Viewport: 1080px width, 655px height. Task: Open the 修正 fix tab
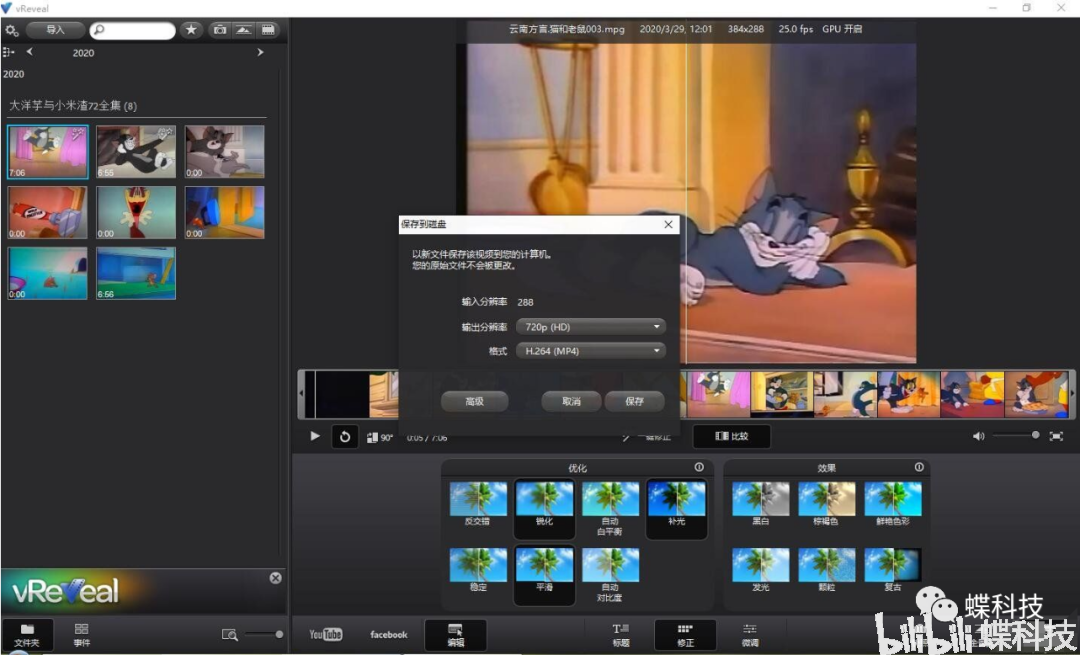tap(685, 635)
